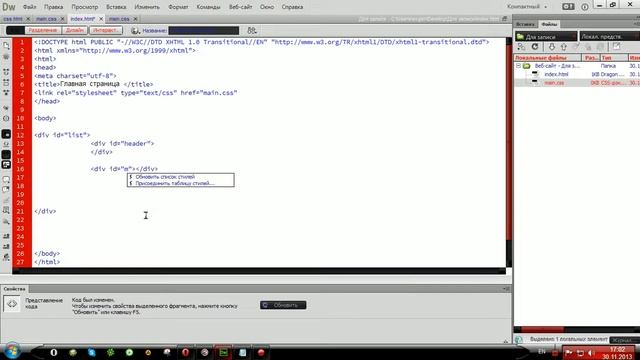Switch to Дизайн view
This screenshot has height=360, width=640.
tap(75, 30)
